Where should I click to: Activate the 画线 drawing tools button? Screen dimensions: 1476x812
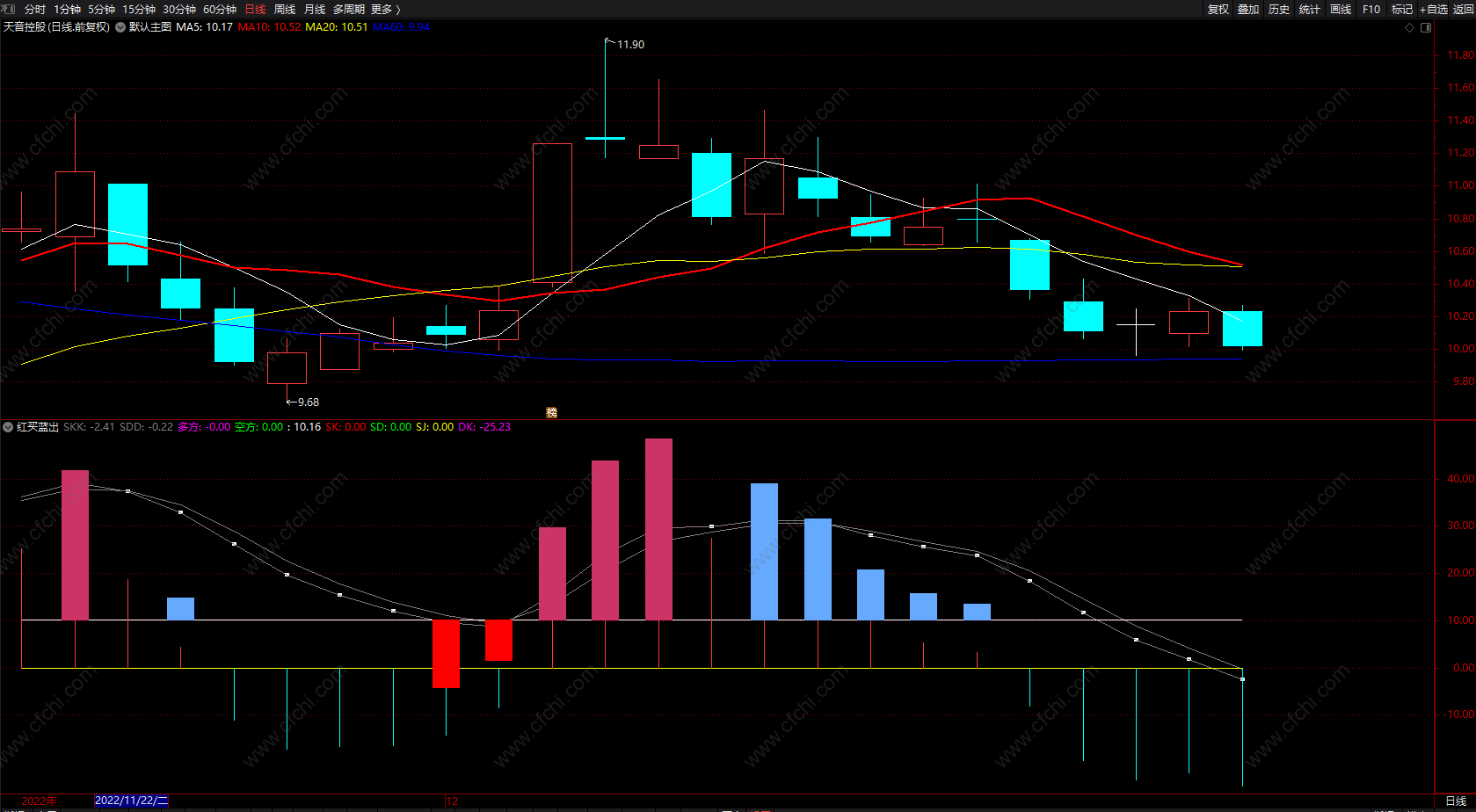point(1341,9)
